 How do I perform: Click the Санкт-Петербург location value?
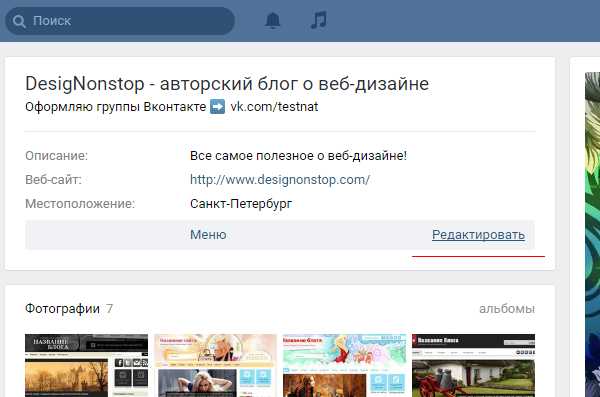click(x=241, y=204)
